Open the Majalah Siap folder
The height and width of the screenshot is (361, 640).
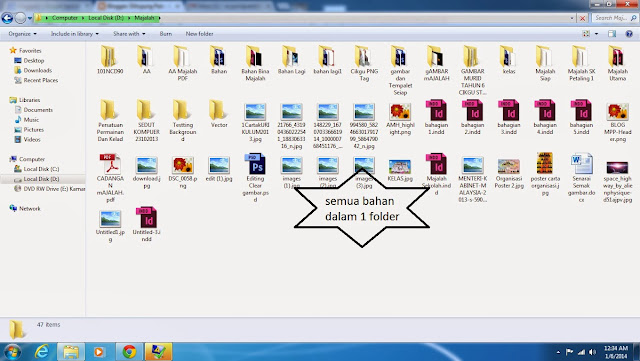[x=545, y=62]
